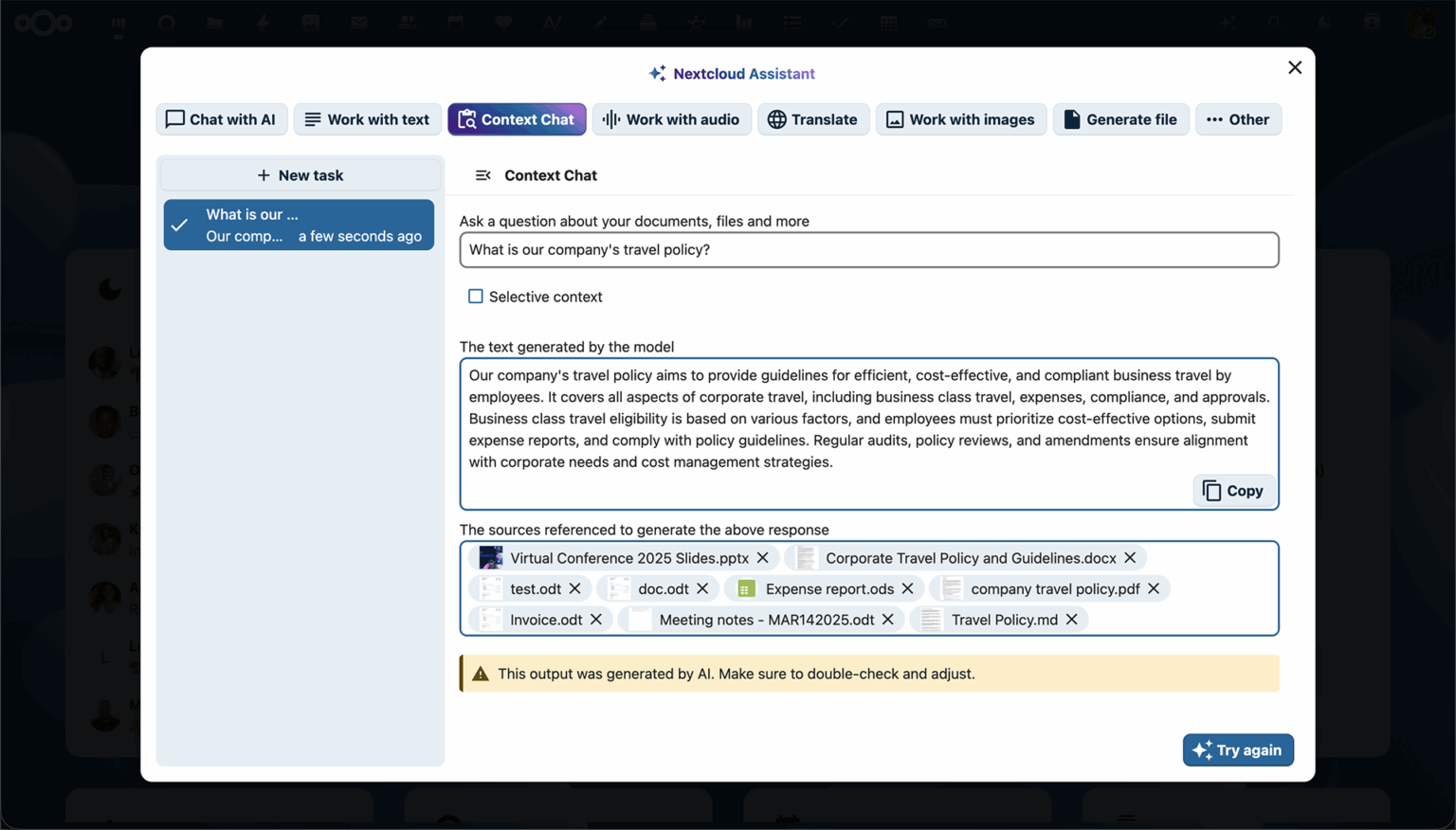Select the previous travel policy task entry
This screenshot has width=1456, height=830.
299,226
